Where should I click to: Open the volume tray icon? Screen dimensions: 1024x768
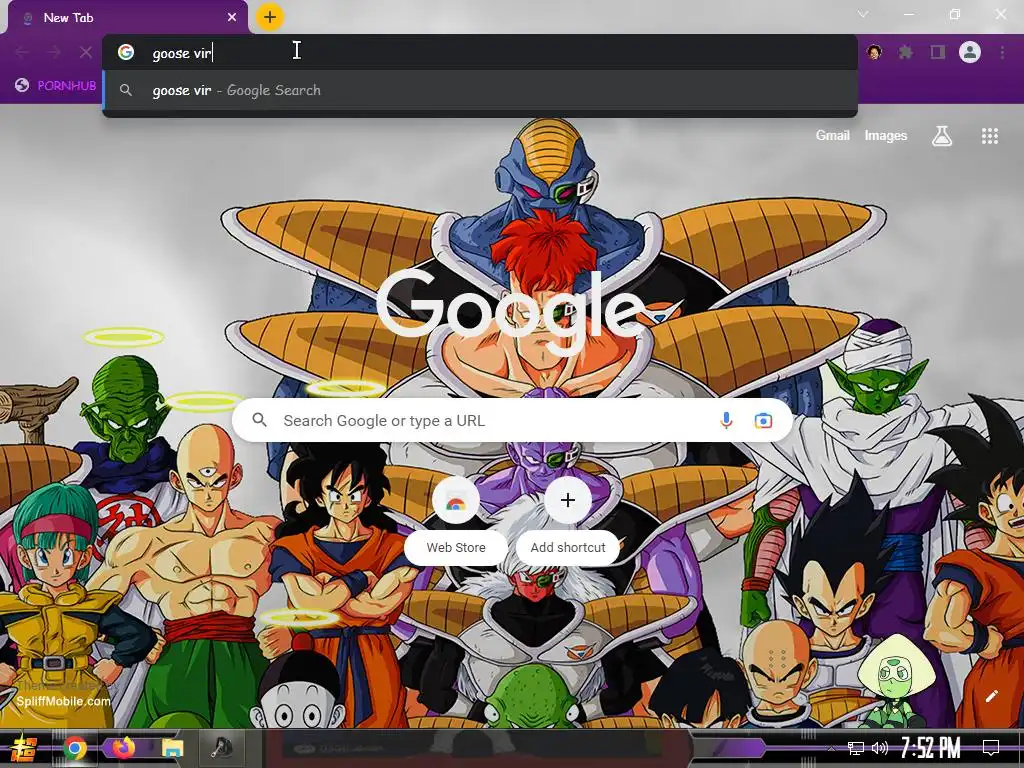coord(880,748)
